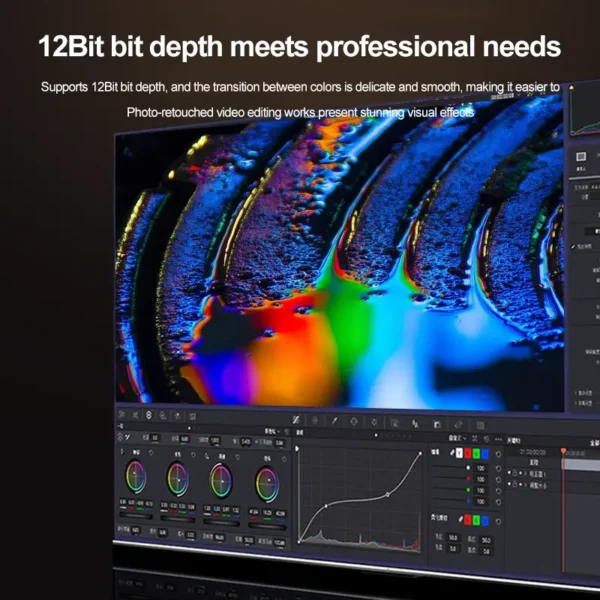Expand the second sizing keyframe track
This screenshot has width=600, height=600.
pyautogui.click(x=525, y=485)
